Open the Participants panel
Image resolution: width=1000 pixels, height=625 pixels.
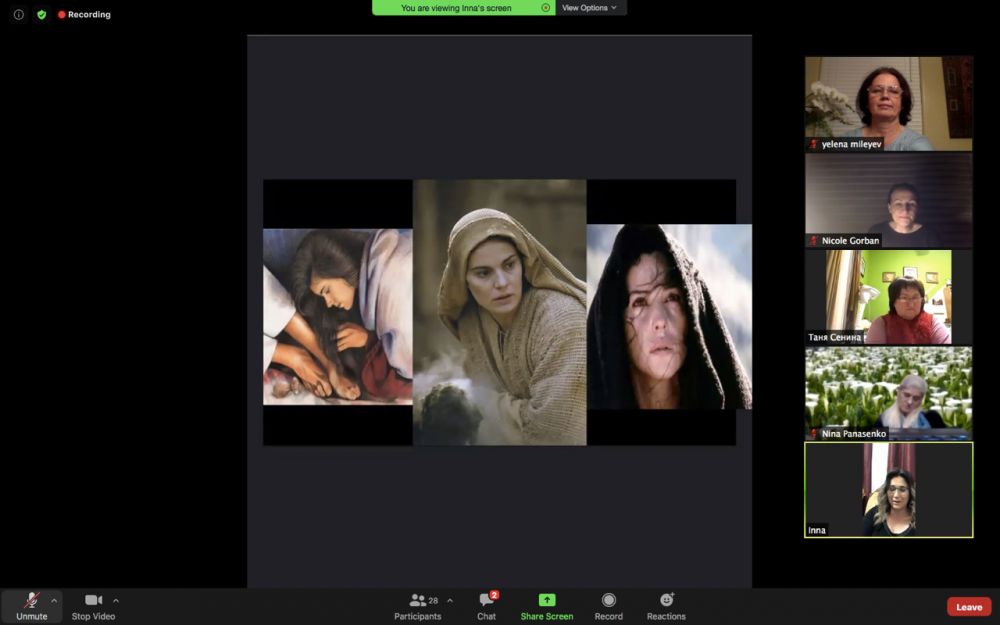point(418,606)
